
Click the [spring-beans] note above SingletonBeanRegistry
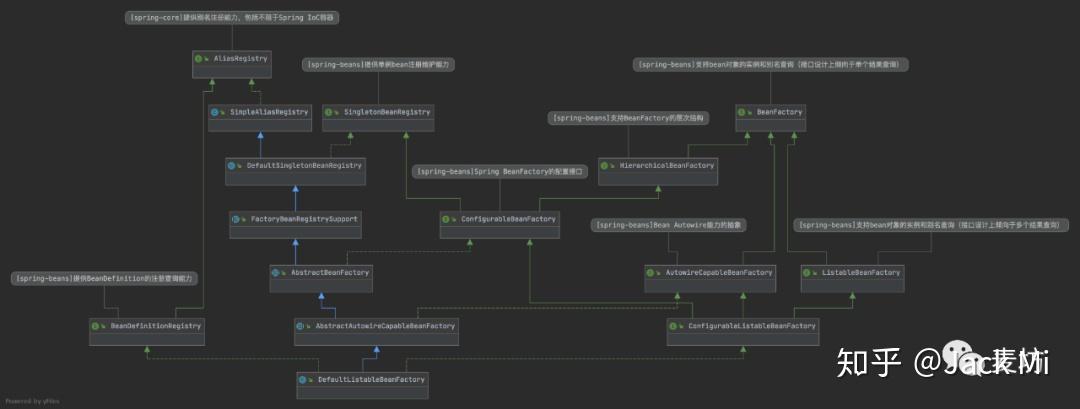pyautogui.click(x=378, y=64)
